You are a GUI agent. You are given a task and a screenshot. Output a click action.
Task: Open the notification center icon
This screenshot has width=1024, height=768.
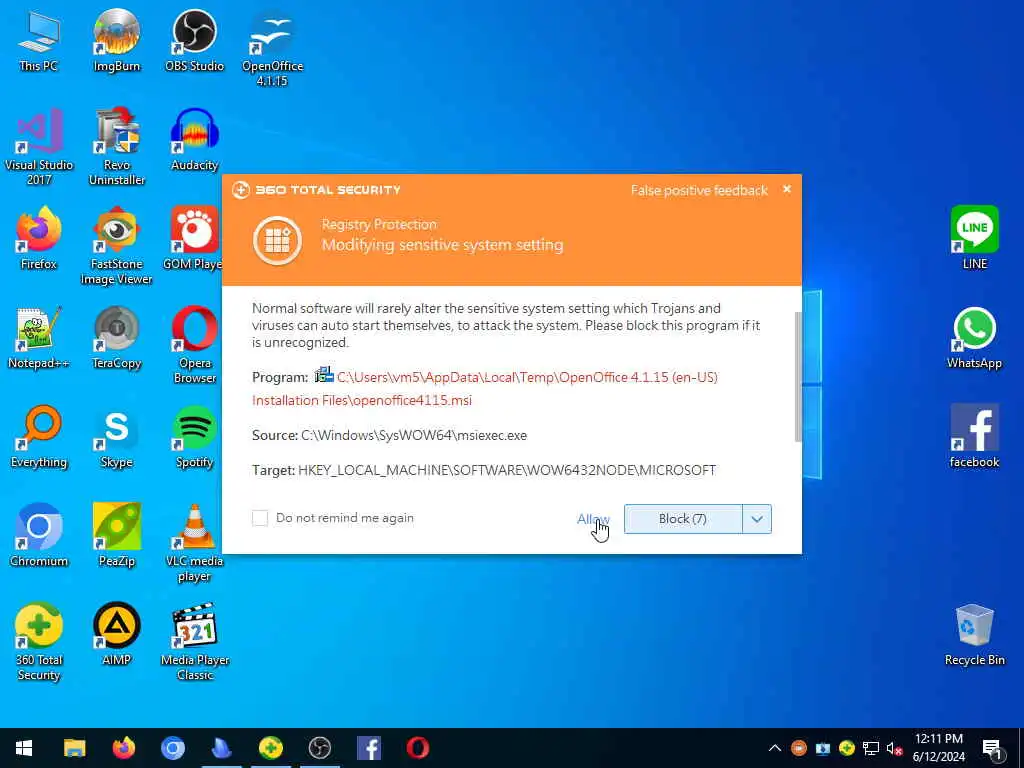tap(992, 748)
